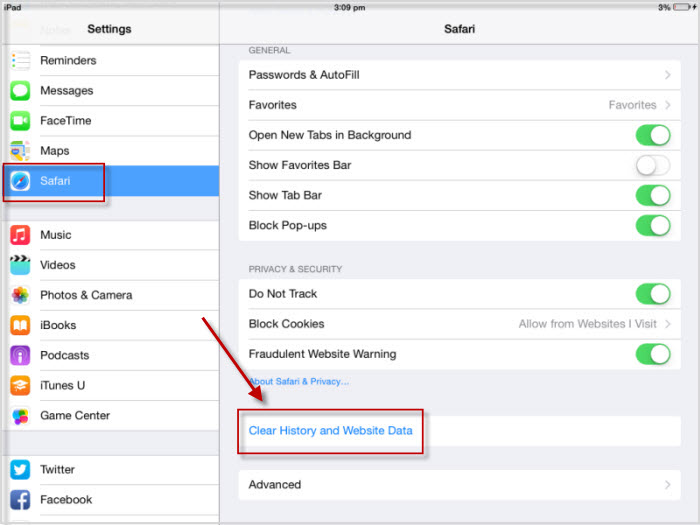Tap 'Allow from Websites I Visit' value
Image resolution: width=700 pixels, height=525 pixels.
588,324
